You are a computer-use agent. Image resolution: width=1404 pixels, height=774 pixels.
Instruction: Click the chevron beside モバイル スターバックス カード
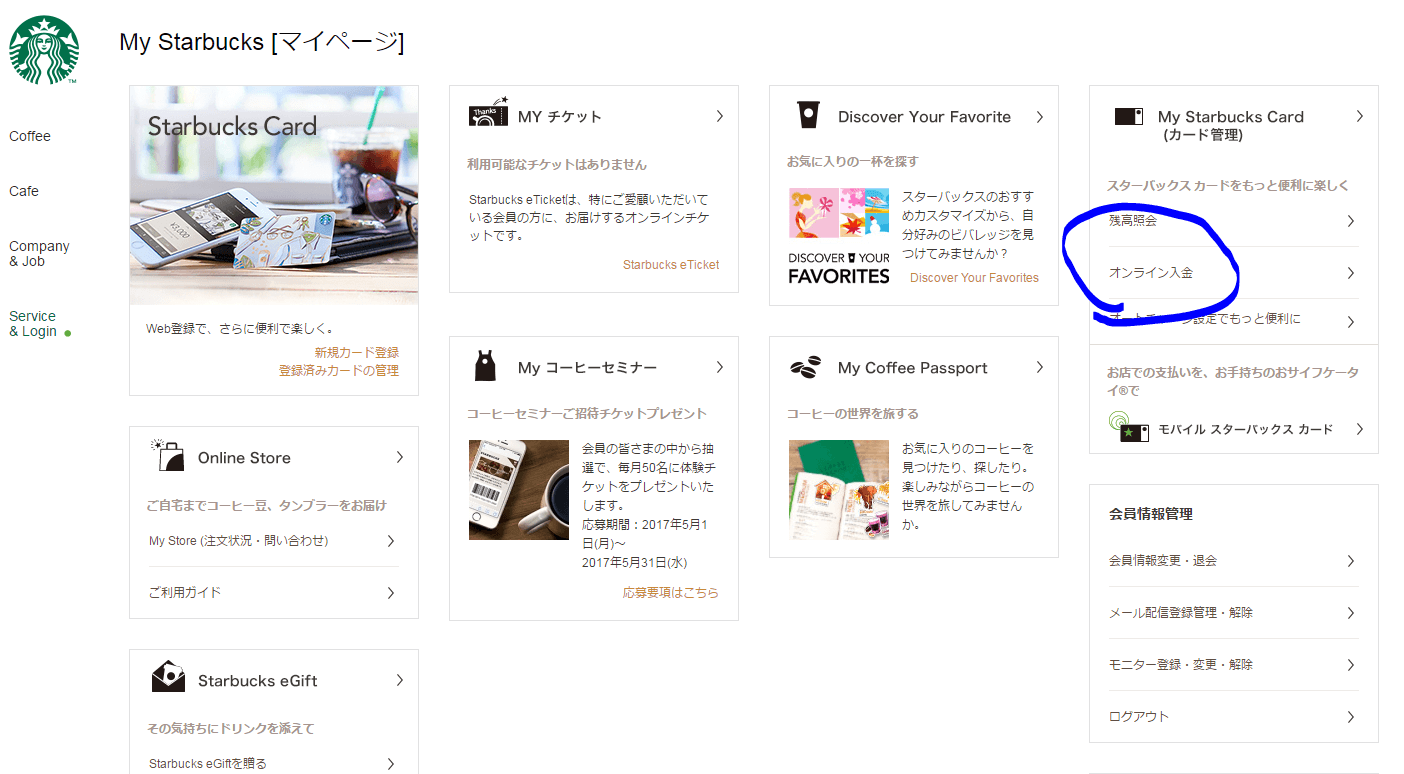pos(1359,429)
